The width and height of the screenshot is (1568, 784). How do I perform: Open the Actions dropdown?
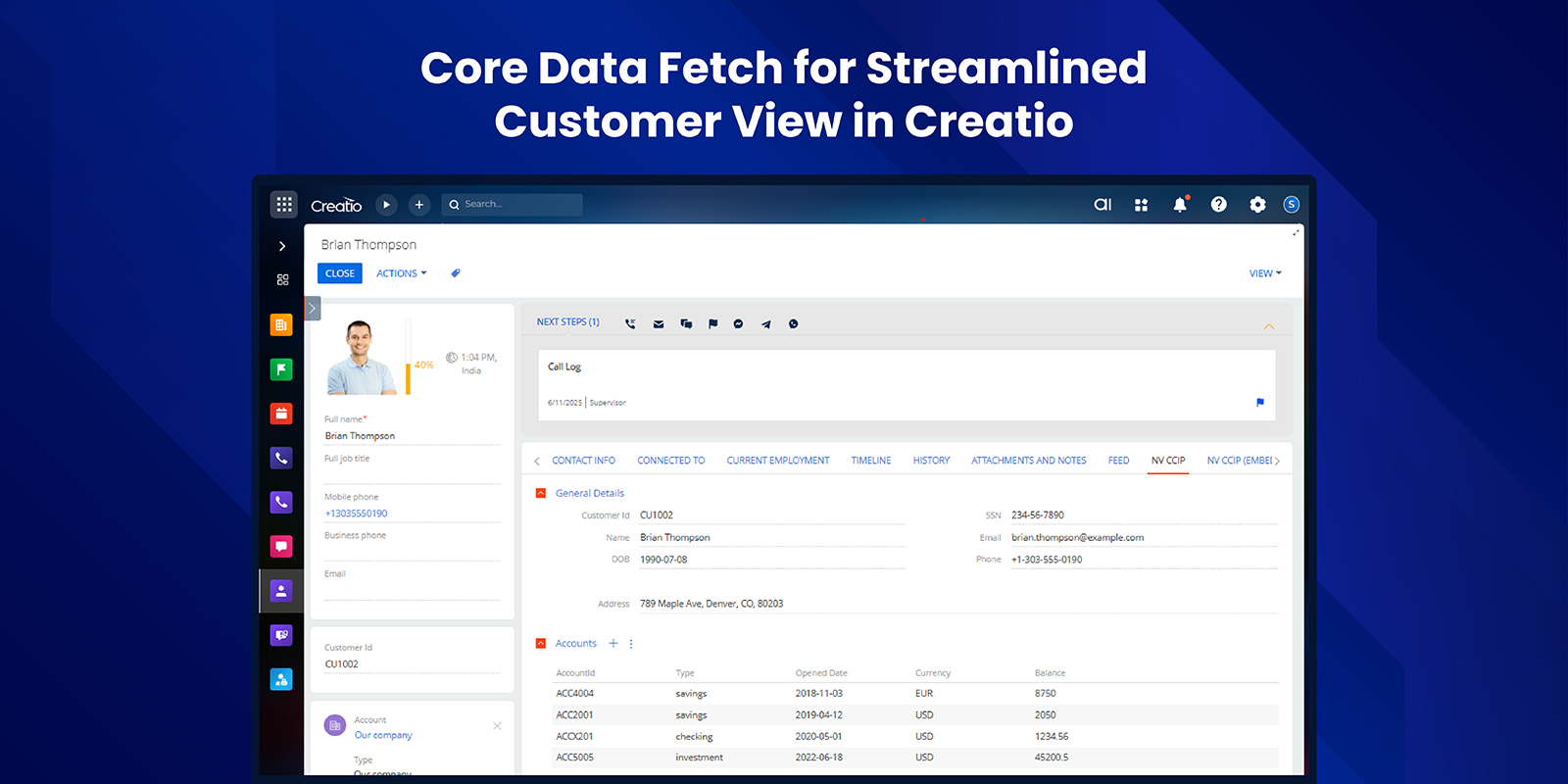point(402,273)
